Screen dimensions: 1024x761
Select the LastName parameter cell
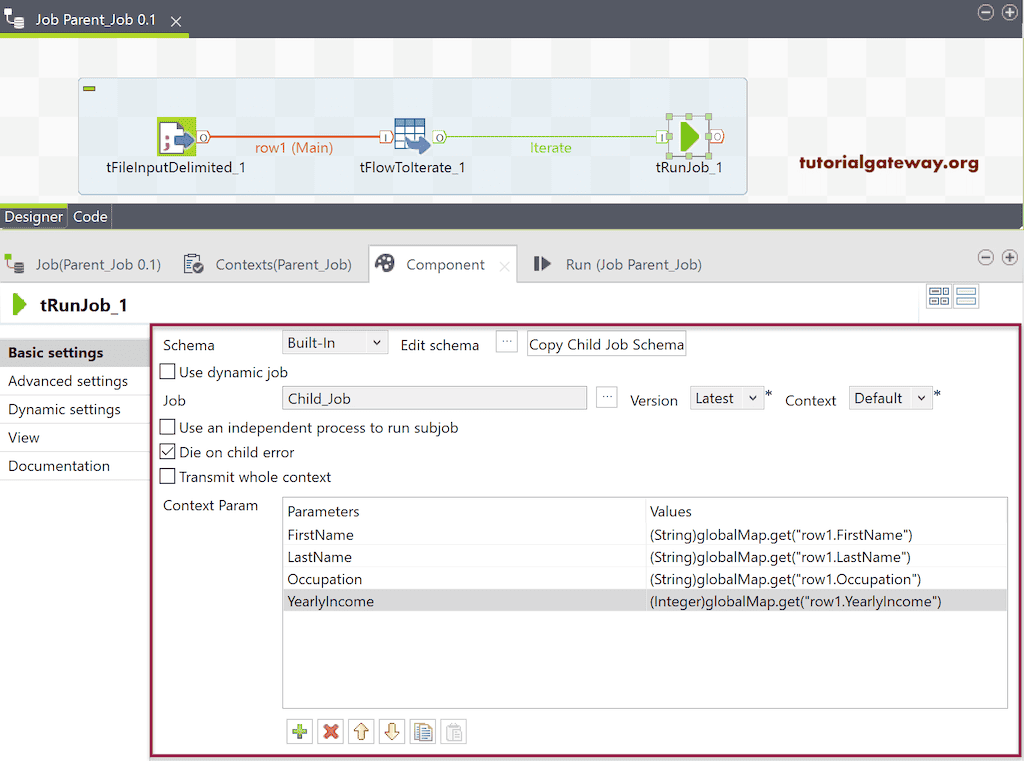(x=464, y=557)
